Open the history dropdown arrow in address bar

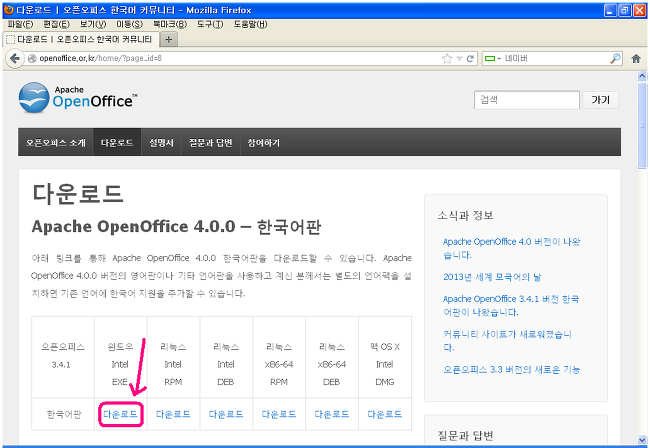point(459,58)
